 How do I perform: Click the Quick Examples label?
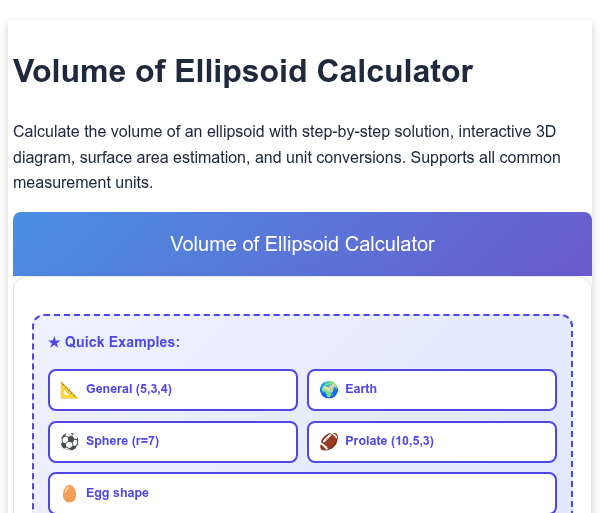(x=122, y=342)
